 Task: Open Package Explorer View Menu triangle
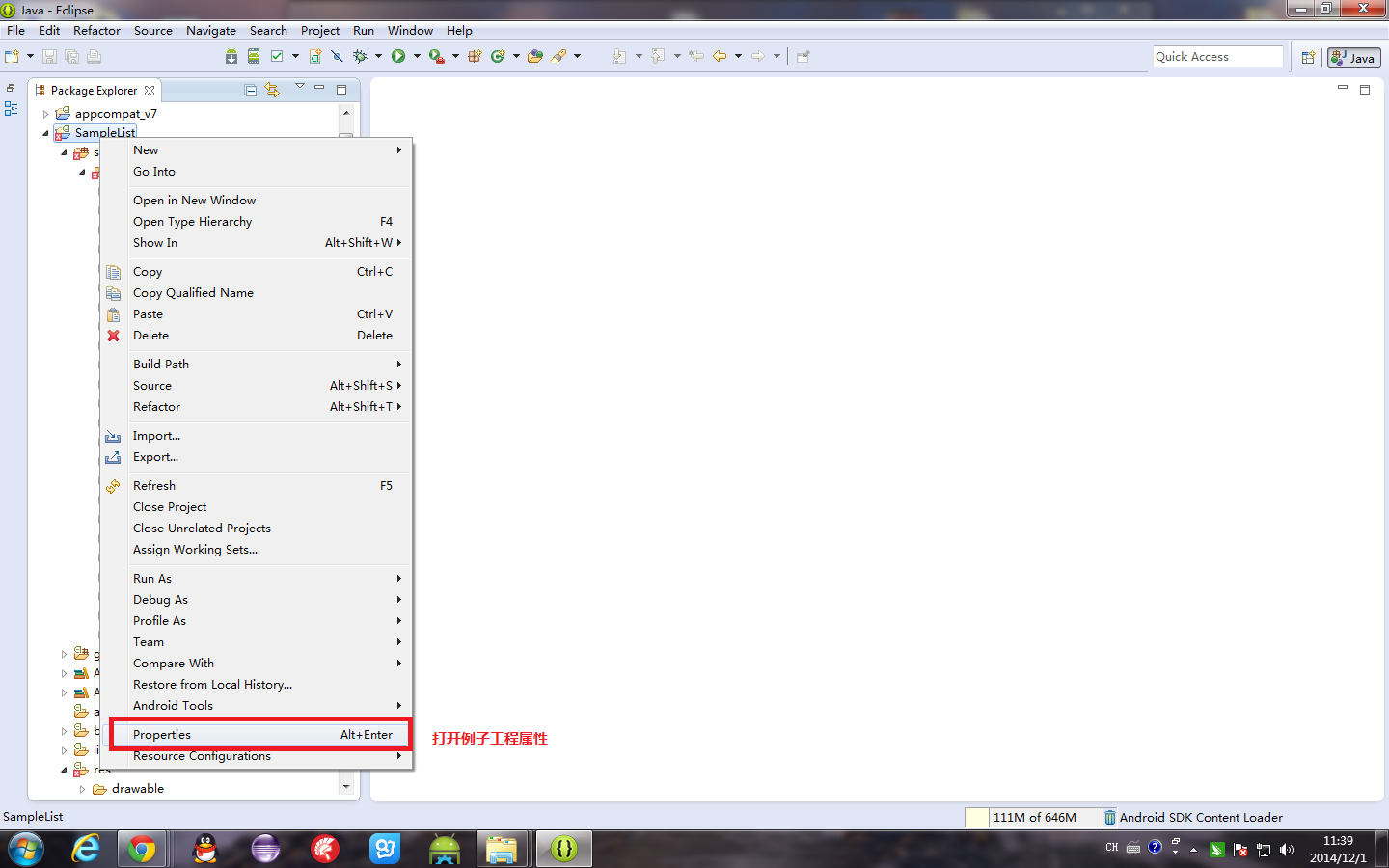pyautogui.click(x=299, y=88)
